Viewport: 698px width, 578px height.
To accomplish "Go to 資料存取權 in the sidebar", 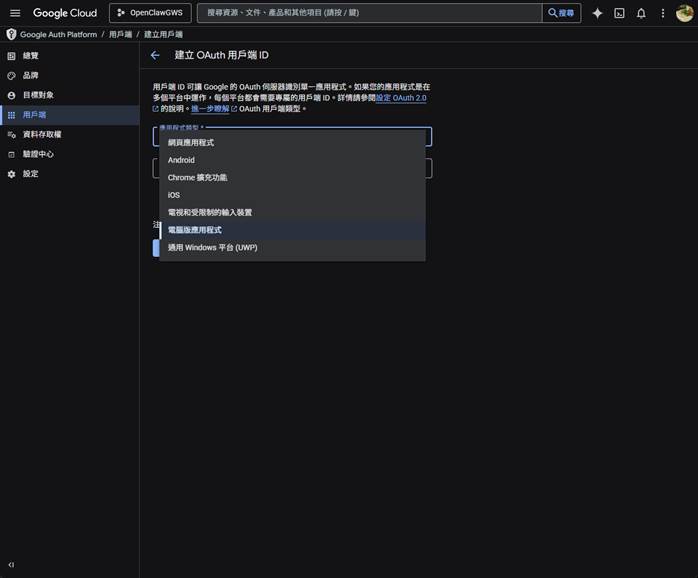I will point(41,134).
